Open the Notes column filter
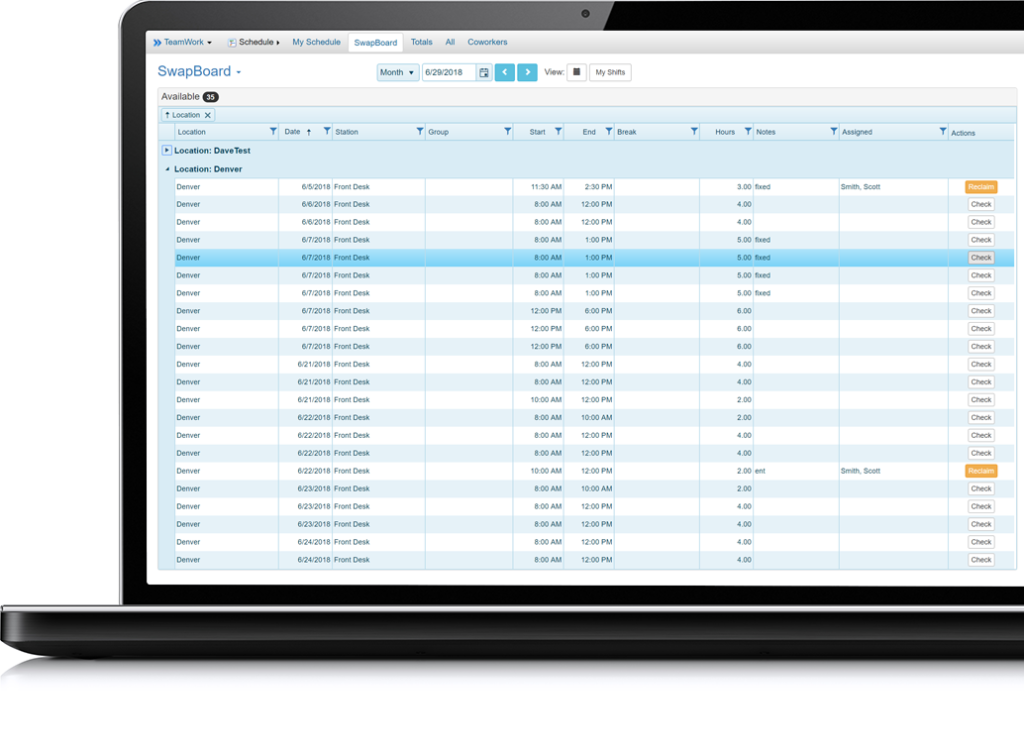This screenshot has height=752, width=1024. coord(833,131)
